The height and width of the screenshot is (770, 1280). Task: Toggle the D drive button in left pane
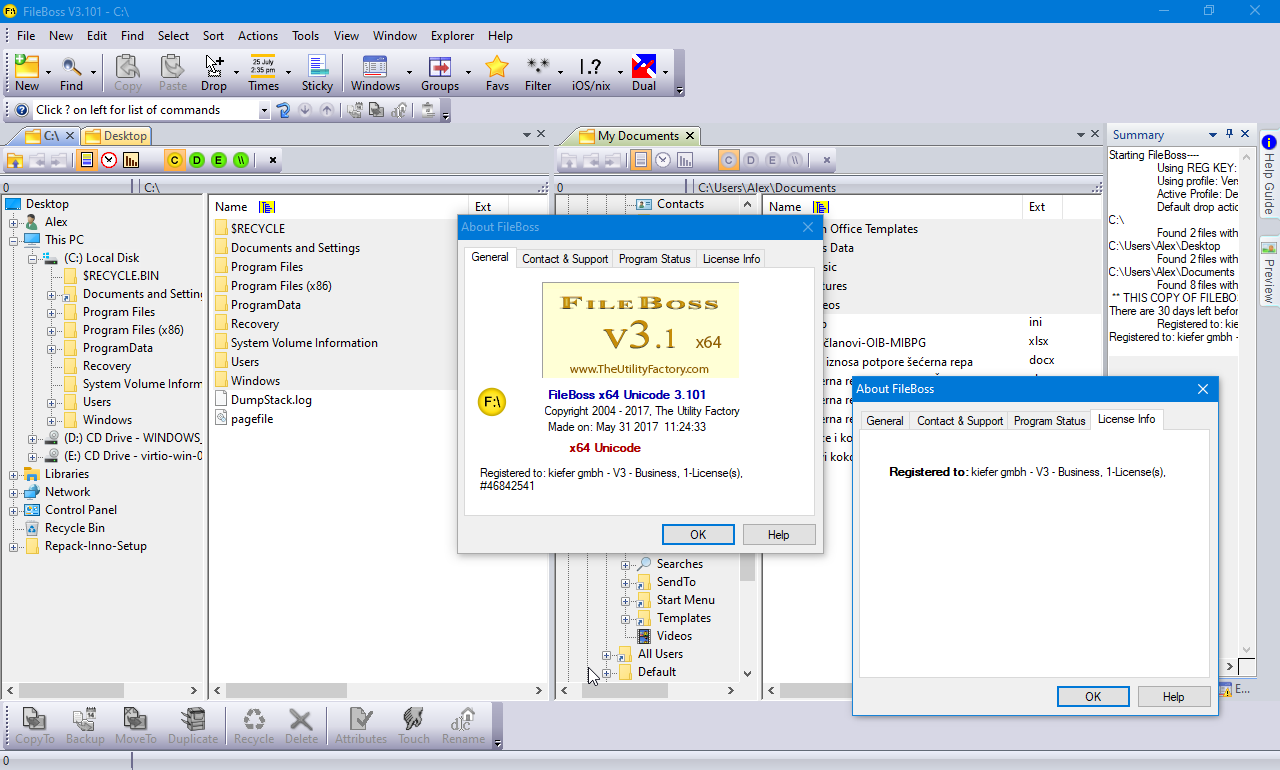tap(197, 160)
